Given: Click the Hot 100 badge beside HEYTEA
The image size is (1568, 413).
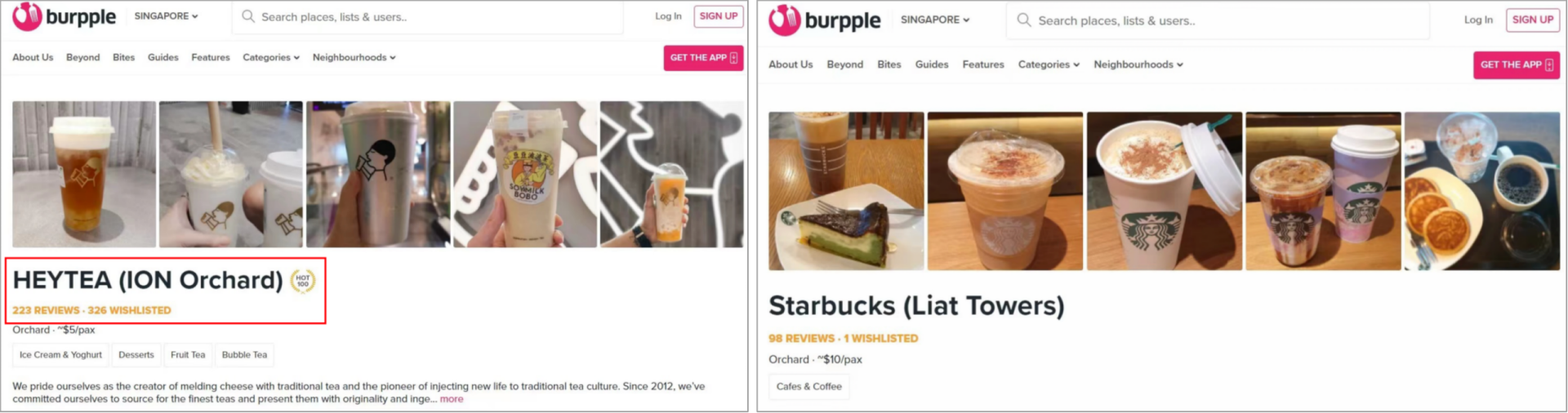Looking at the screenshot, I should point(303,281).
